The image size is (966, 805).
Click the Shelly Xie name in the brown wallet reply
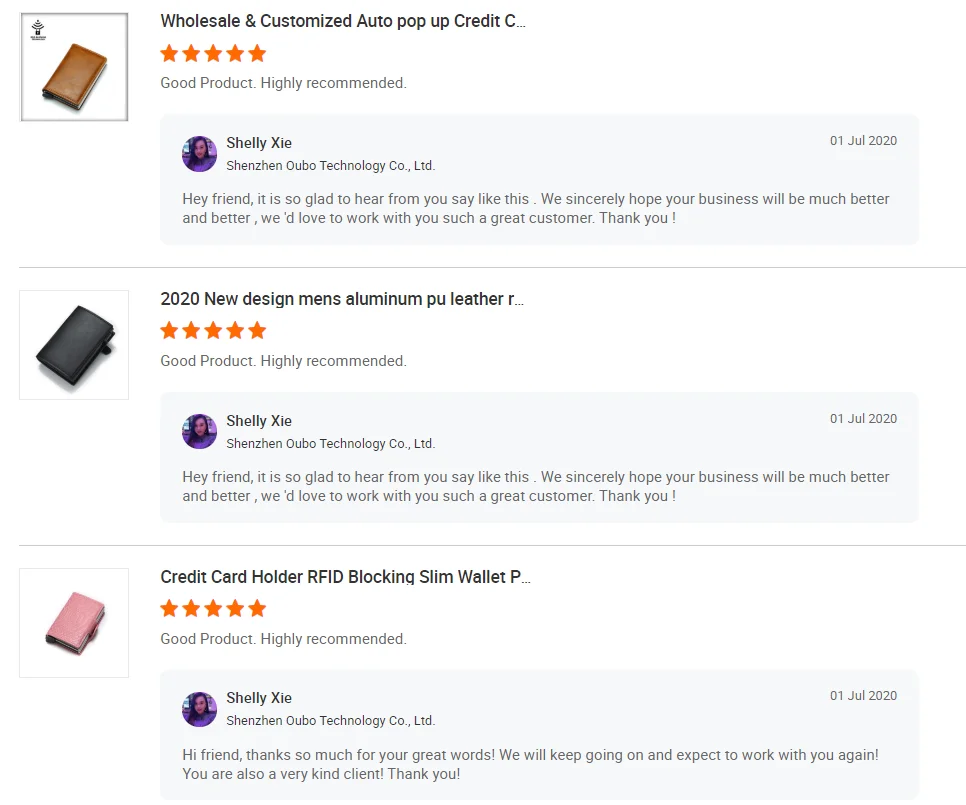click(x=259, y=143)
